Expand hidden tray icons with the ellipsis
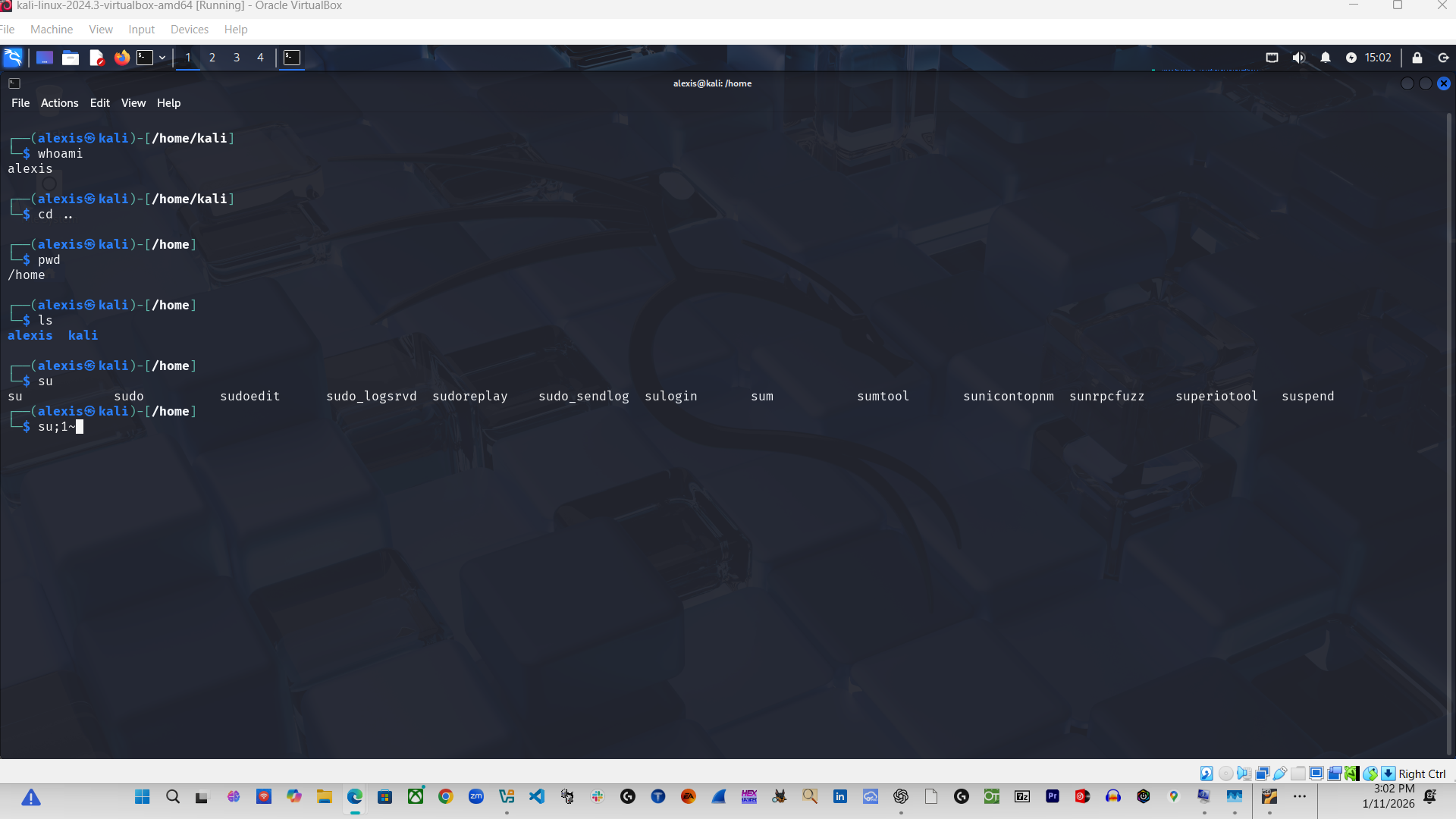The width and height of the screenshot is (1456, 819). [x=1300, y=796]
